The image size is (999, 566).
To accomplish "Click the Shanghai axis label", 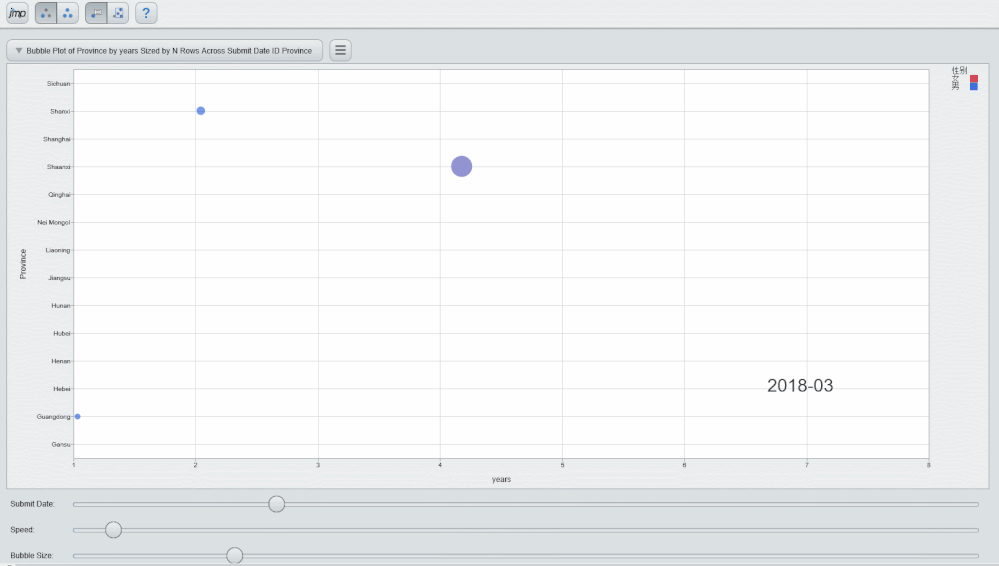I will [x=57, y=139].
